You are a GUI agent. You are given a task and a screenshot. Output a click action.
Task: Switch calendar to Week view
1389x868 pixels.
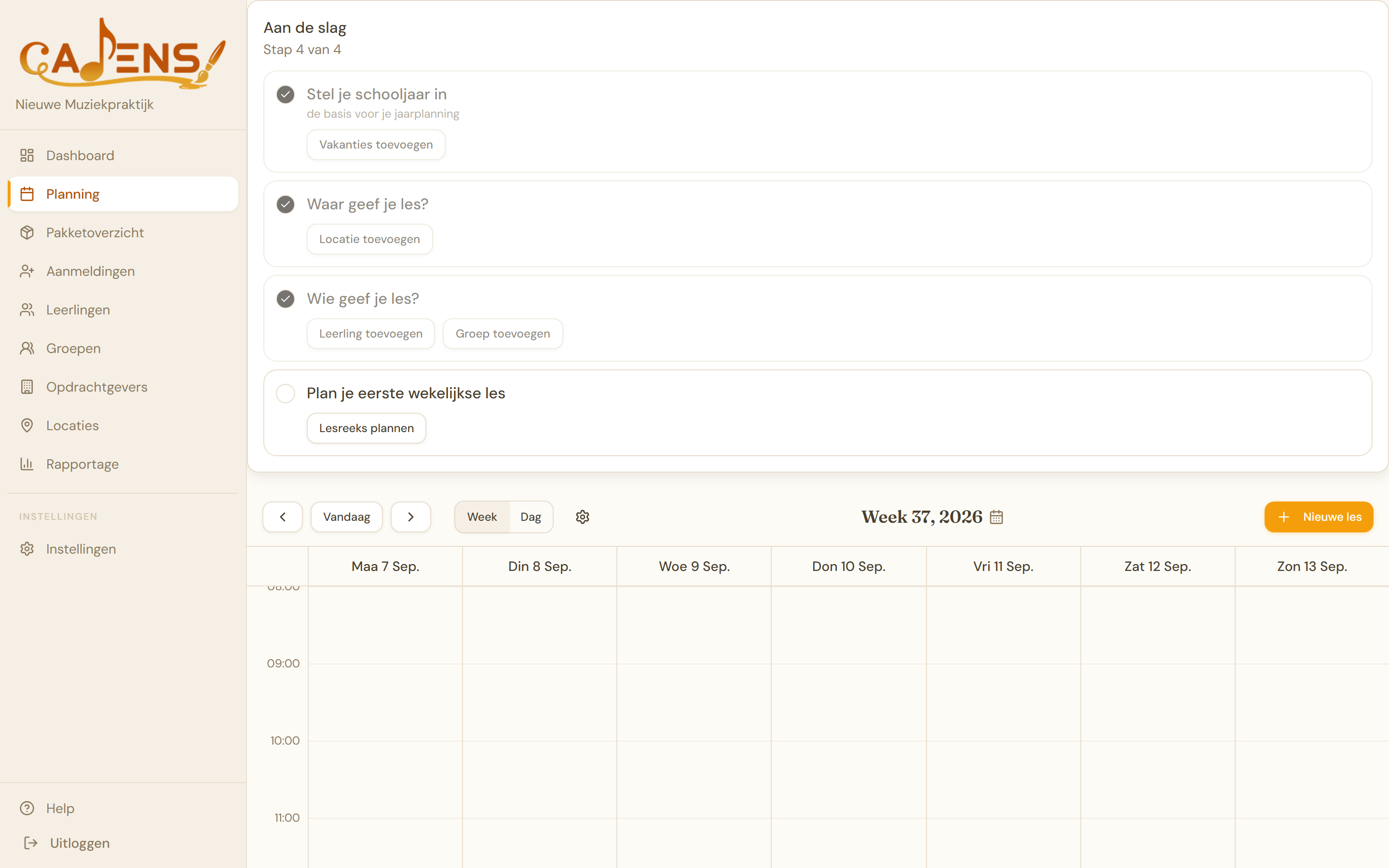[482, 516]
